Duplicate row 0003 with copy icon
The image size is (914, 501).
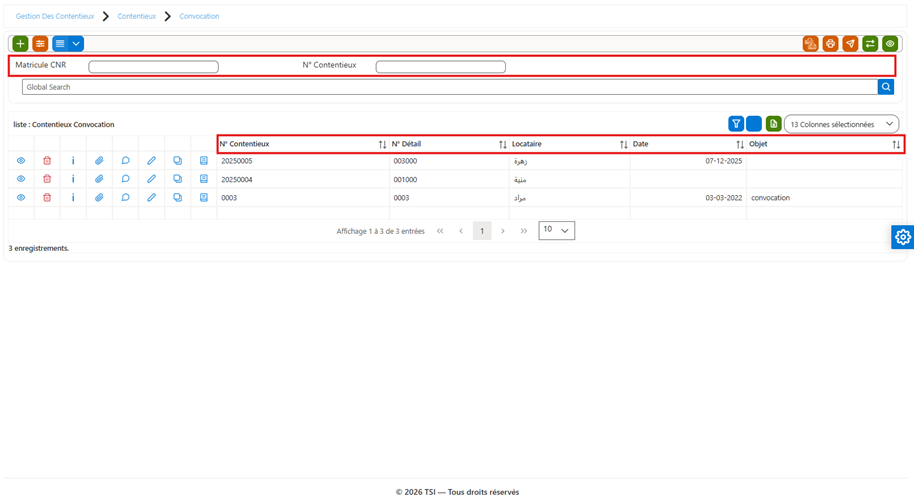coord(178,198)
